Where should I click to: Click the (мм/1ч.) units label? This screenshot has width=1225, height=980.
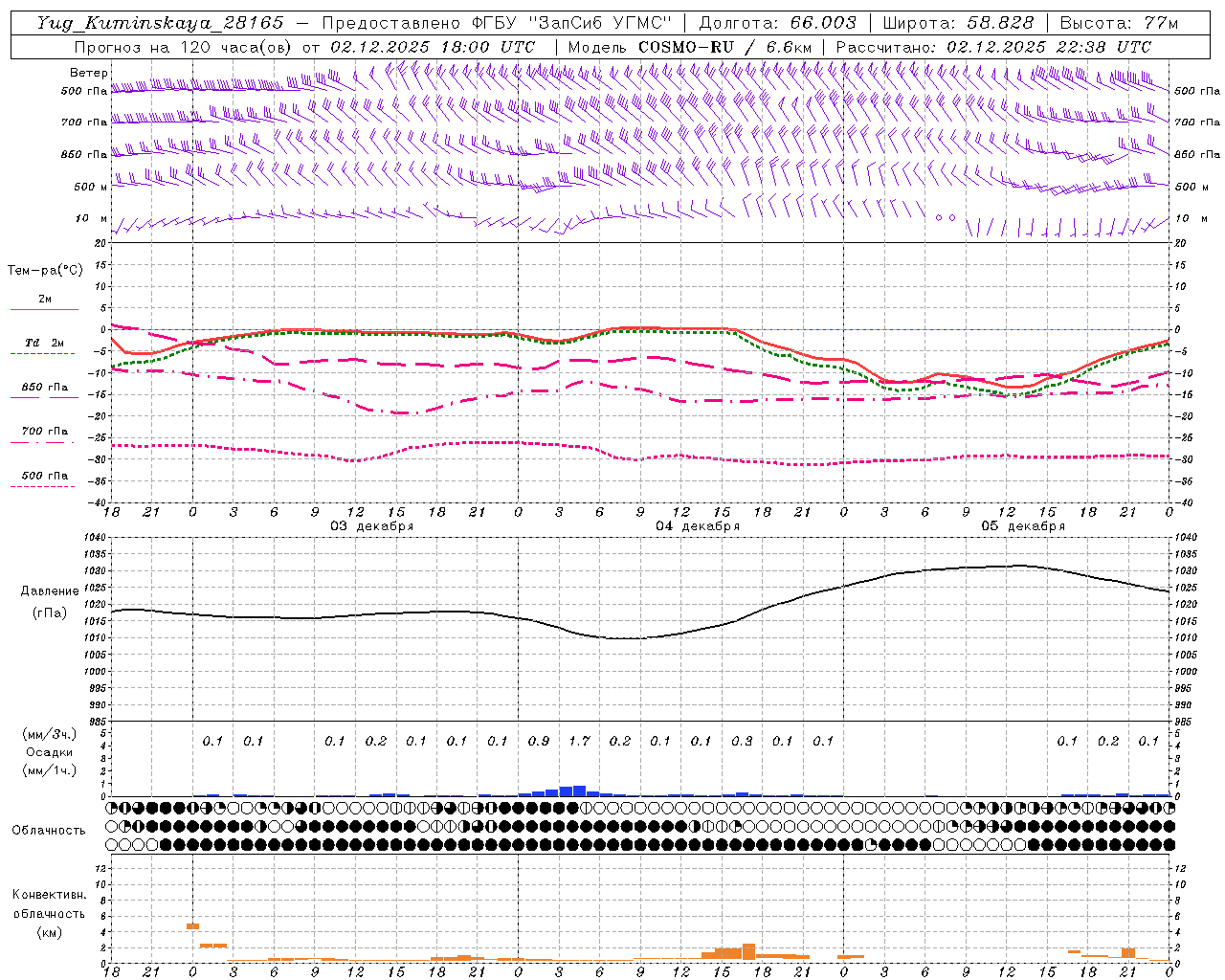click(49, 770)
